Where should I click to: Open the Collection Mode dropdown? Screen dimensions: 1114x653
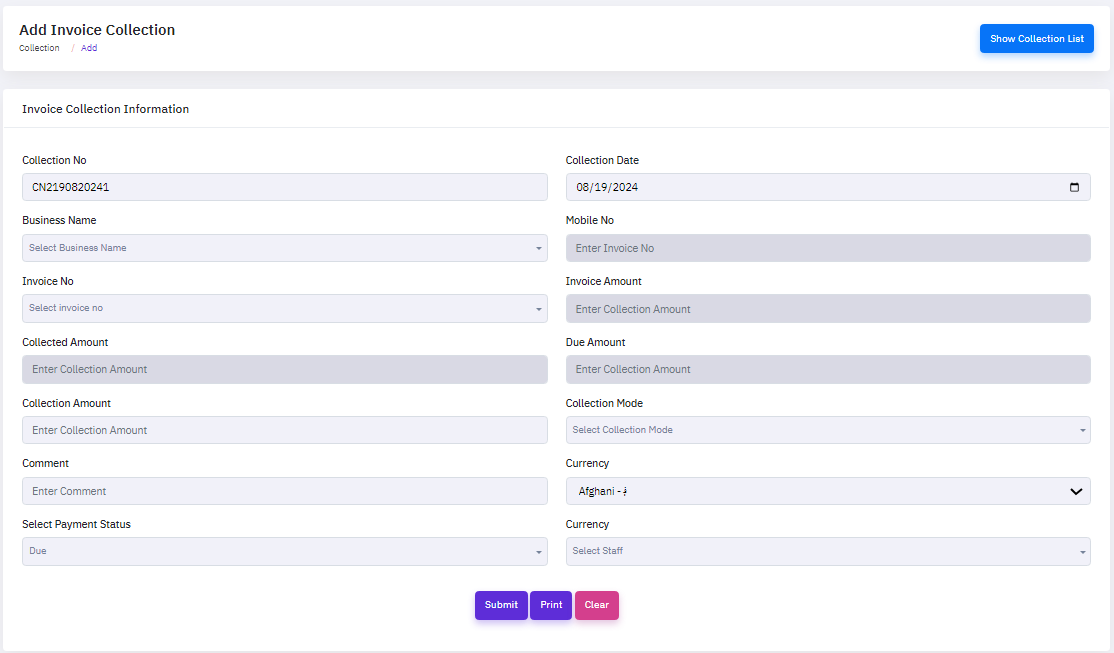coord(827,430)
